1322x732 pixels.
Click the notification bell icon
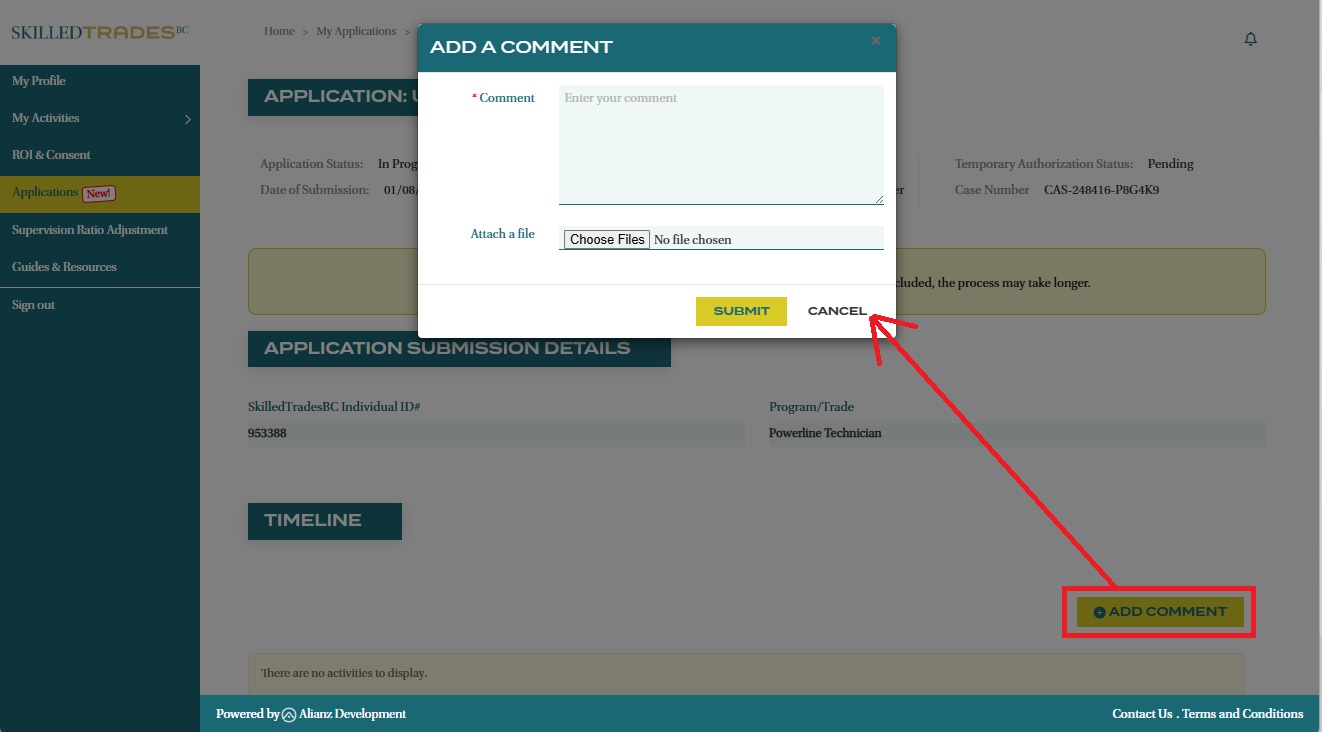(x=1250, y=39)
